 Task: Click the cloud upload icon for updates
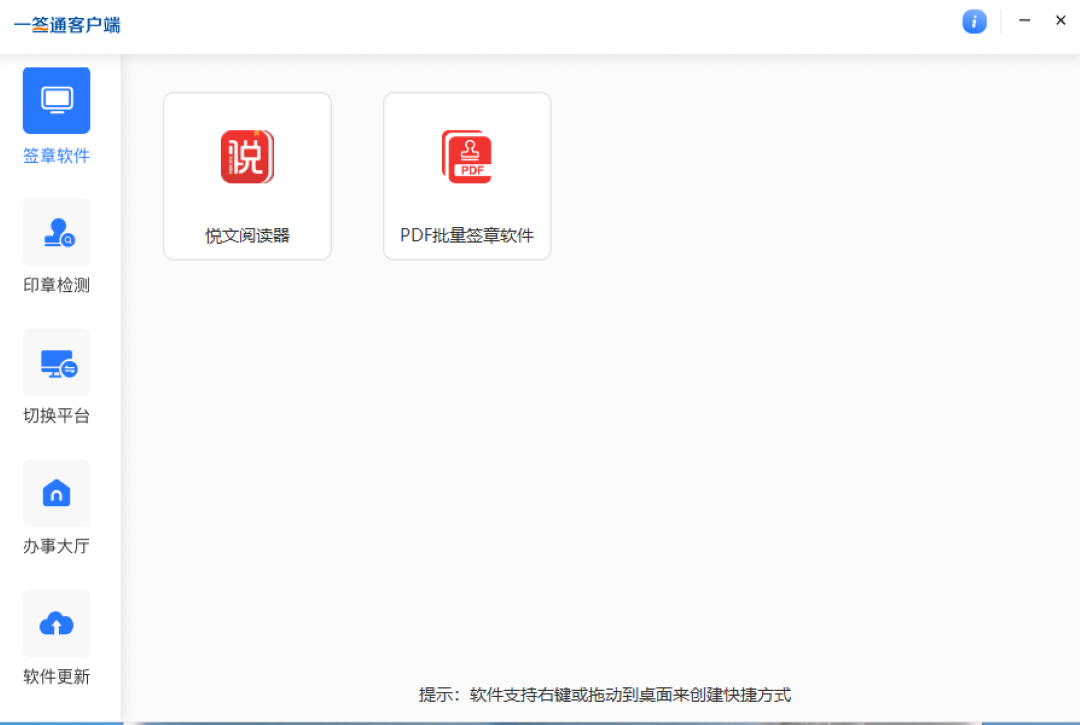[x=56, y=623]
